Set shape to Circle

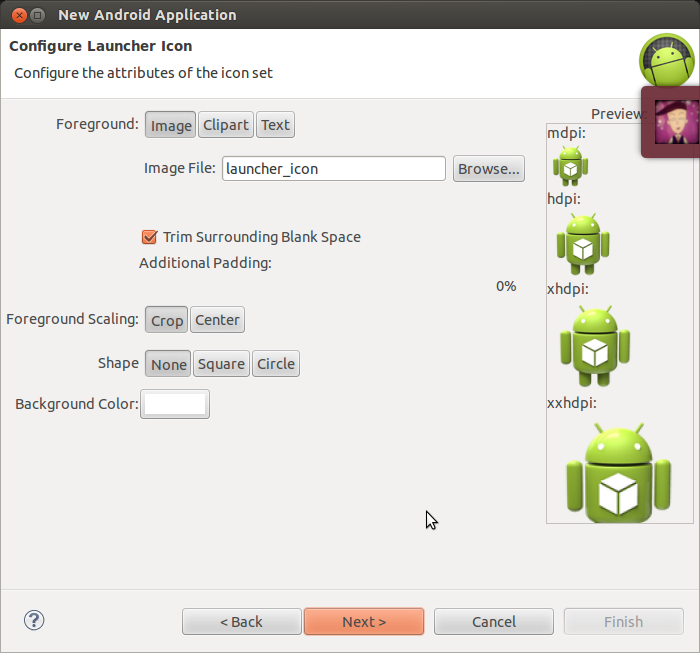pyautogui.click(x=276, y=364)
